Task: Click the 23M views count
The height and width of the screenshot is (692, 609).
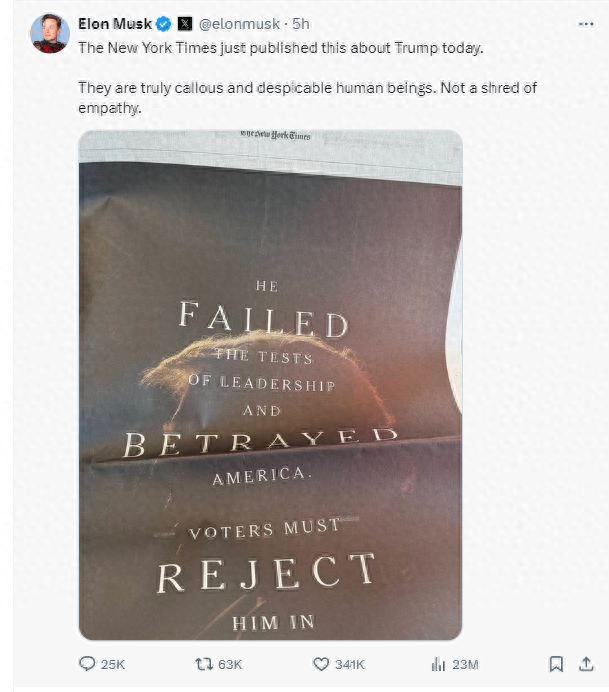Action: (465, 664)
